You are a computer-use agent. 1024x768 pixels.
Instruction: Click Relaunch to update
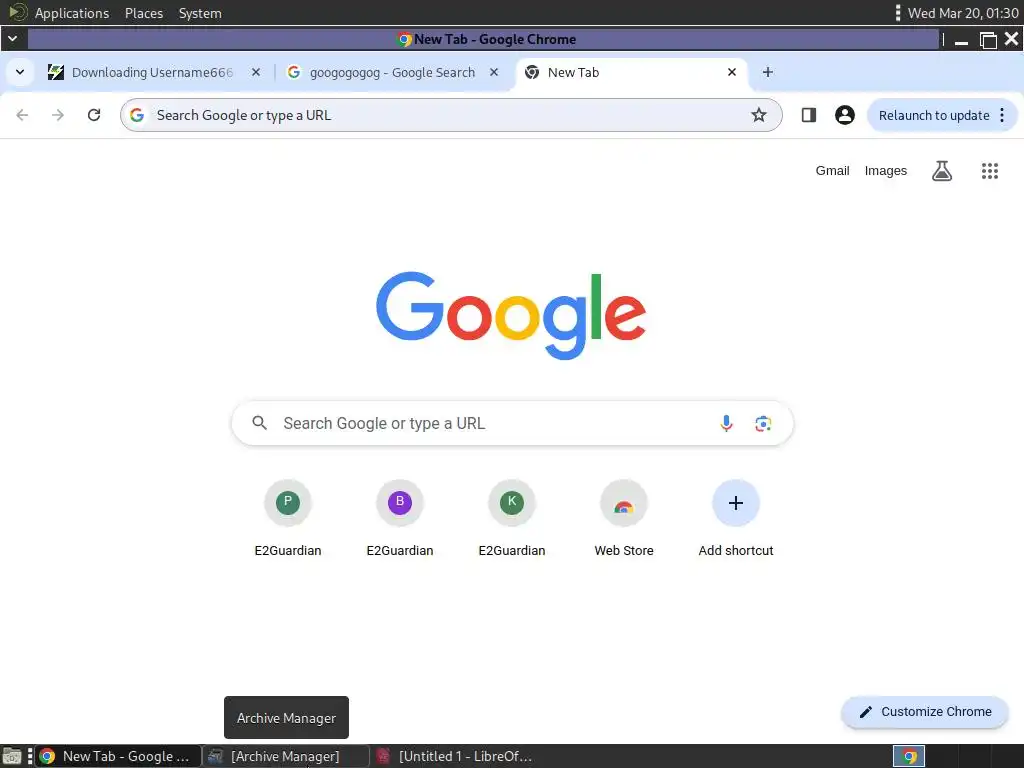pyautogui.click(x=934, y=116)
